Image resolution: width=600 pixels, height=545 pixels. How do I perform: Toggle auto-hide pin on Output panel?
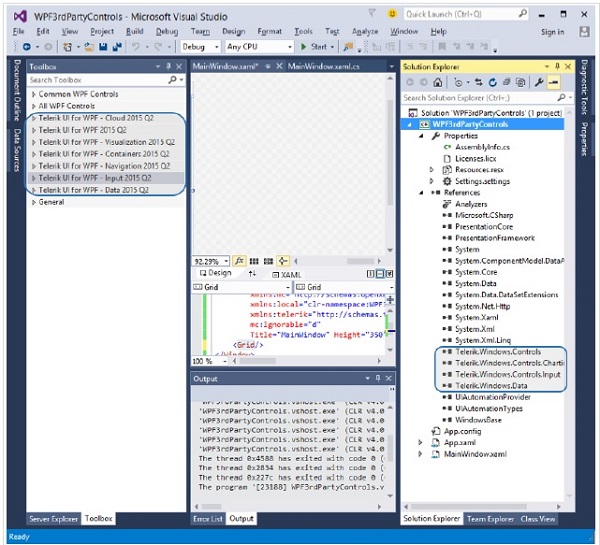pyautogui.click(x=376, y=379)
